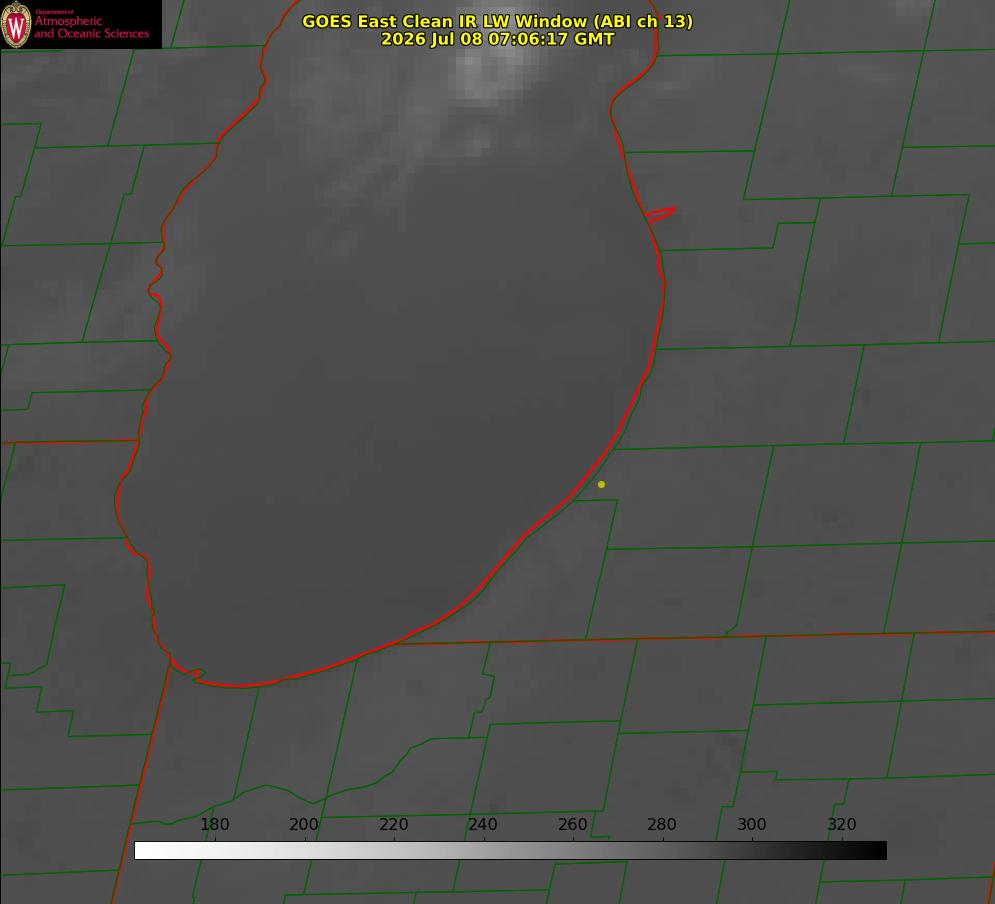Click the 260 colorbar tick label
The height and width of the screenshot is (904, 995).
tap(572, 824)
